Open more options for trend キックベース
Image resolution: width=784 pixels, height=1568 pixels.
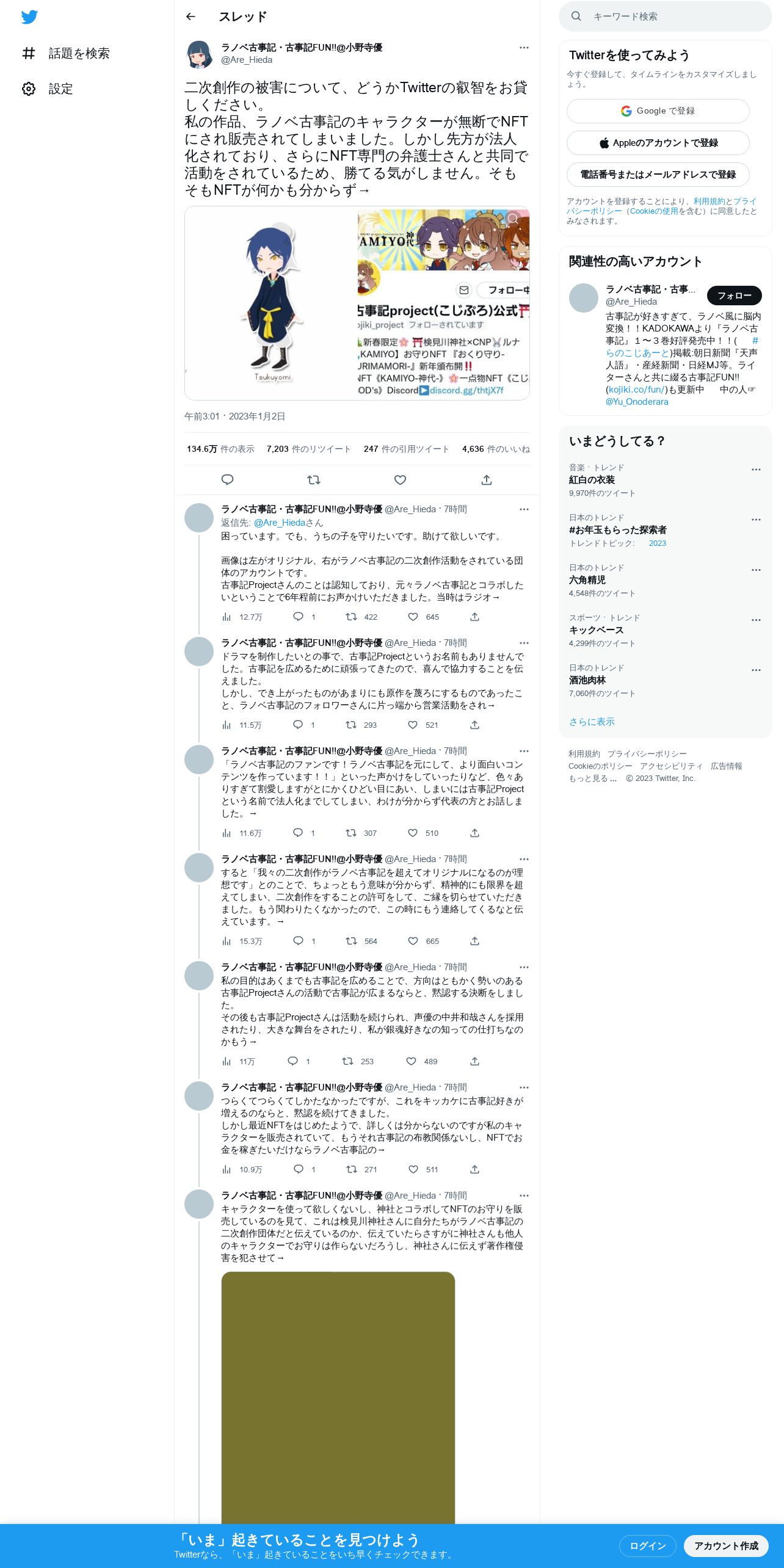[x=756, y=620]
